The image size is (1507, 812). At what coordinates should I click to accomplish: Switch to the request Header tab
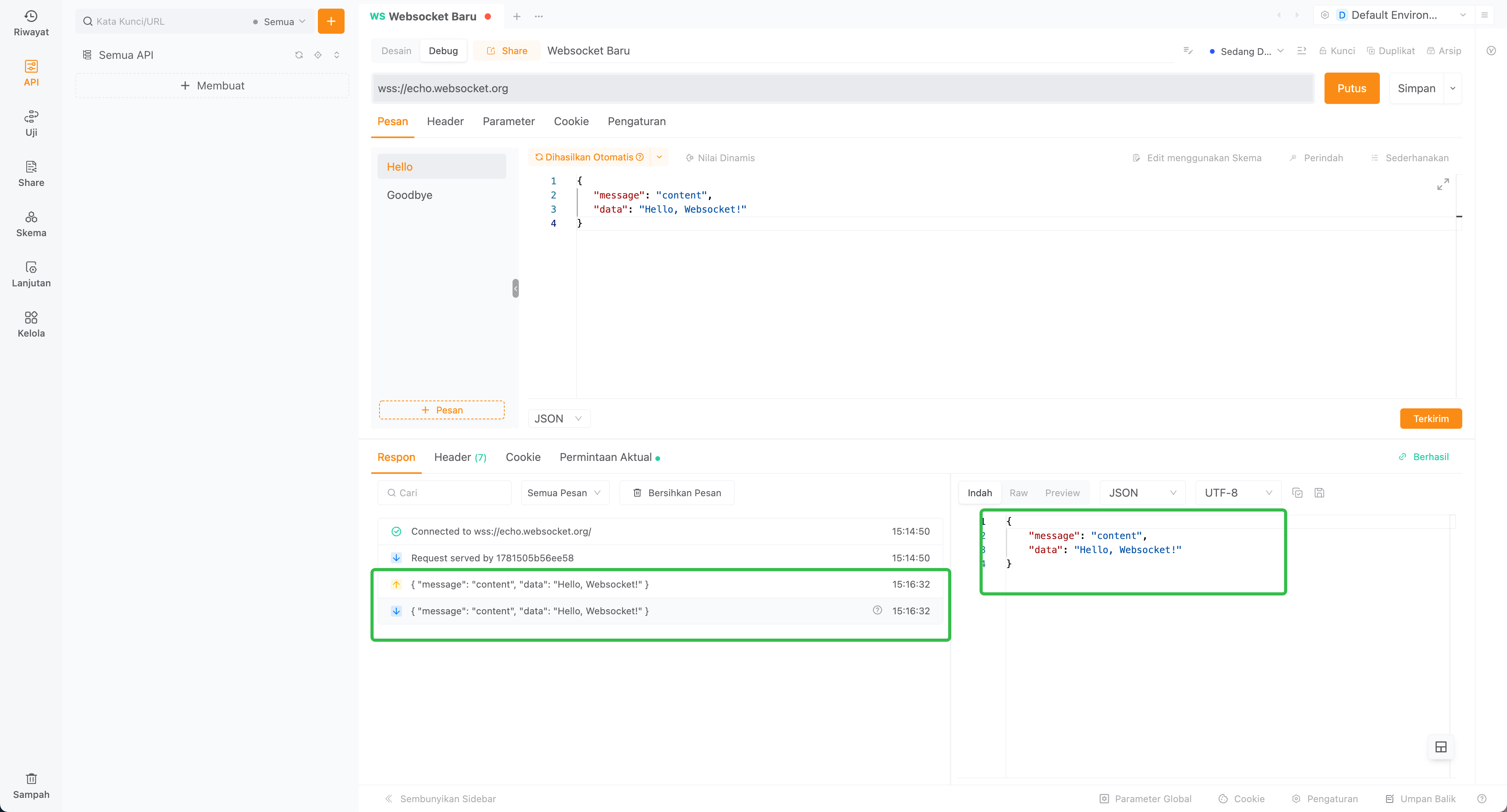click(445, 122)
